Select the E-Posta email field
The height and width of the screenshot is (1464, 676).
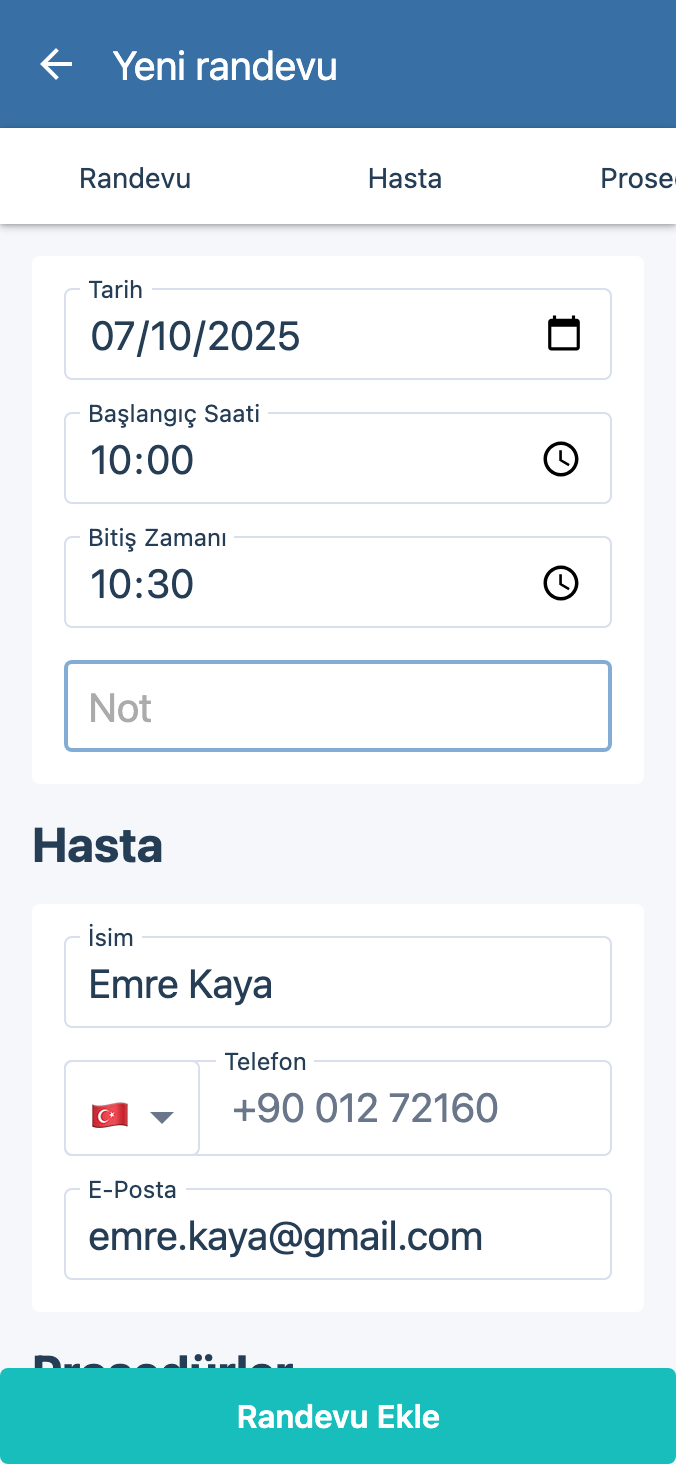point(338,1237)
